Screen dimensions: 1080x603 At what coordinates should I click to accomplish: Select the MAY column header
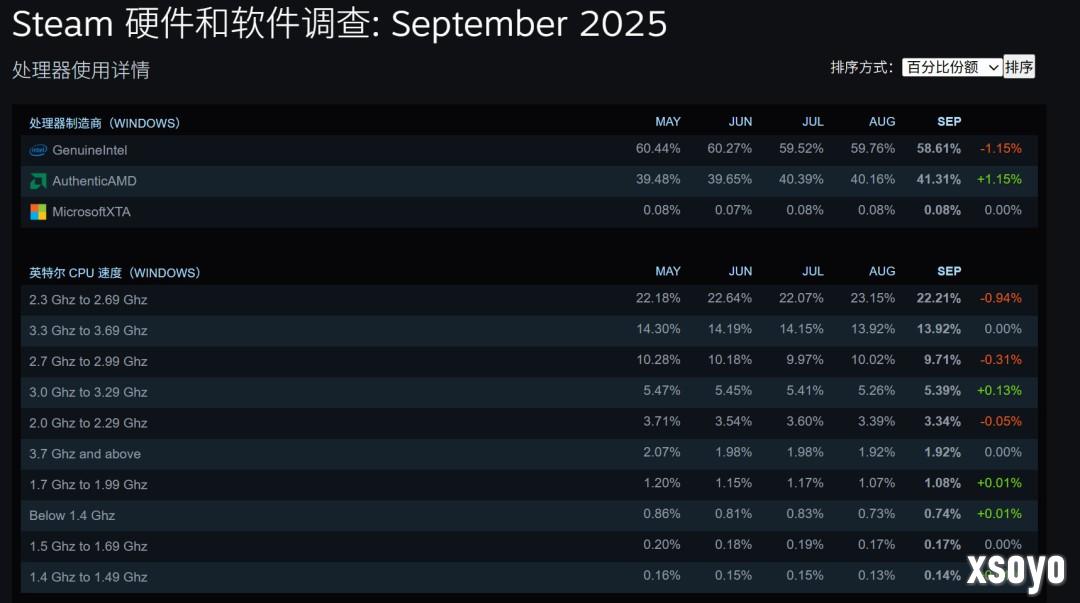click(668, 121)
